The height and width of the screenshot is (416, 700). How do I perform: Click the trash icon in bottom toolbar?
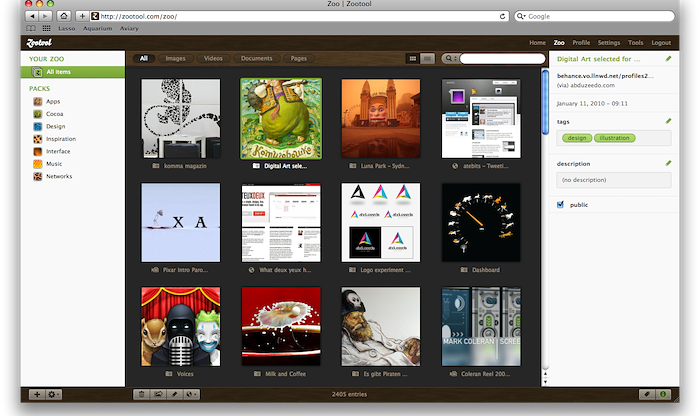[142, 395]
